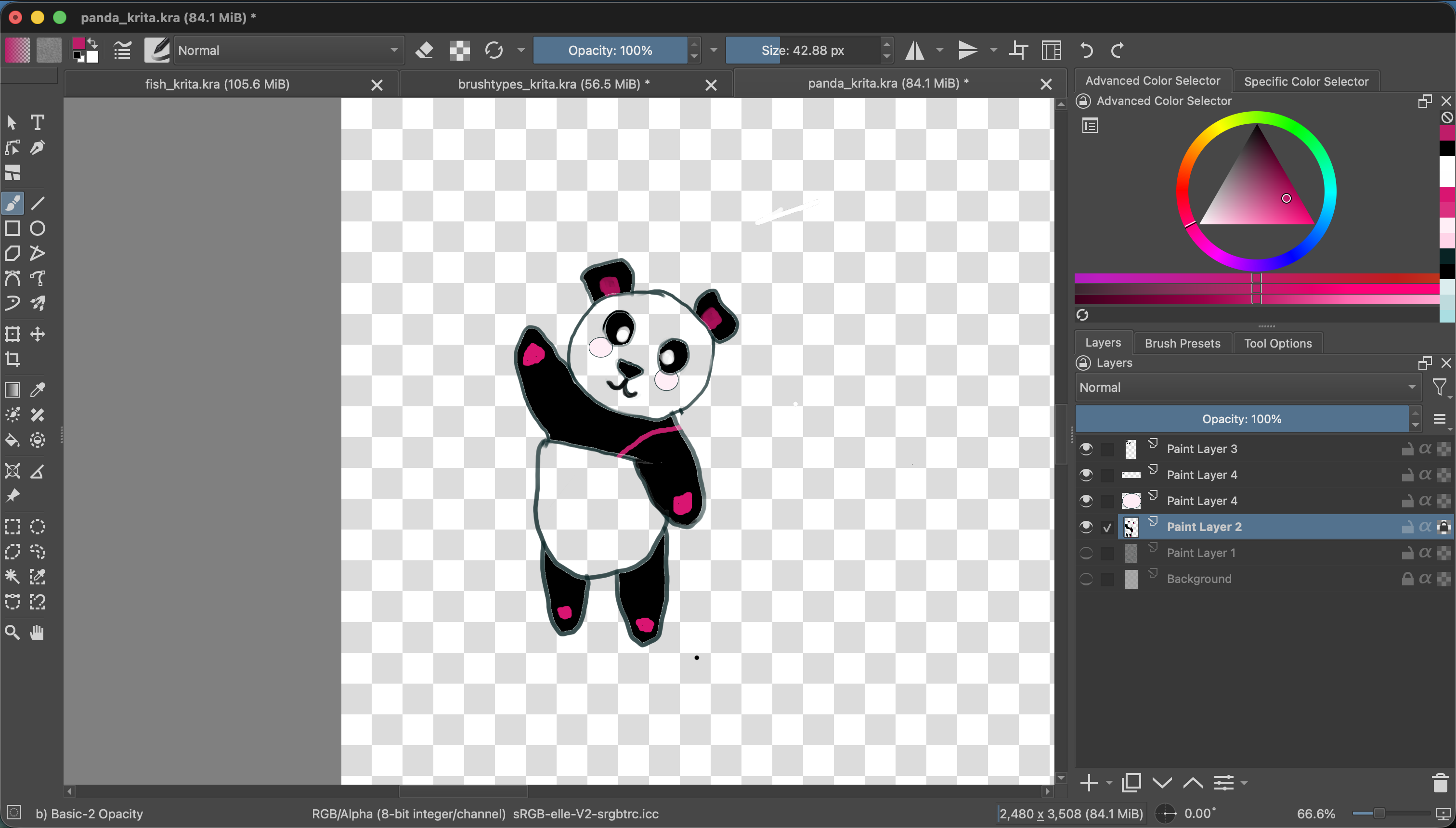The image size is (1456, 828).
Task: Show the Background layer visibility eye
Action: [1086, 579]
